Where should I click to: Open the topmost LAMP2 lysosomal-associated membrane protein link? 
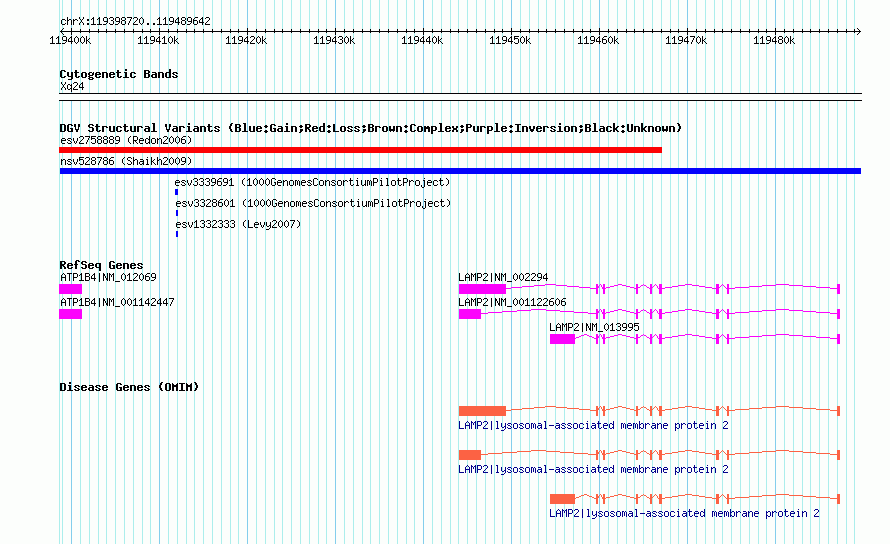[593, 425]
